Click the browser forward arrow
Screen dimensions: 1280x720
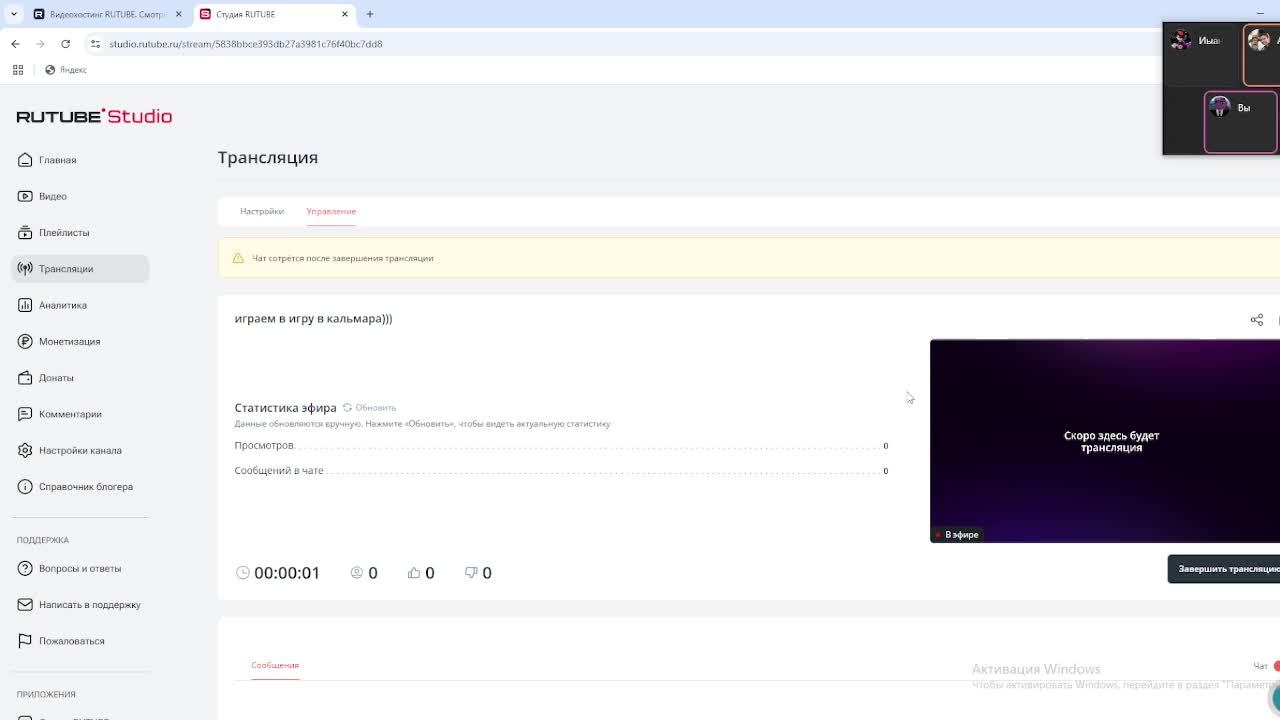click(40, 44)
